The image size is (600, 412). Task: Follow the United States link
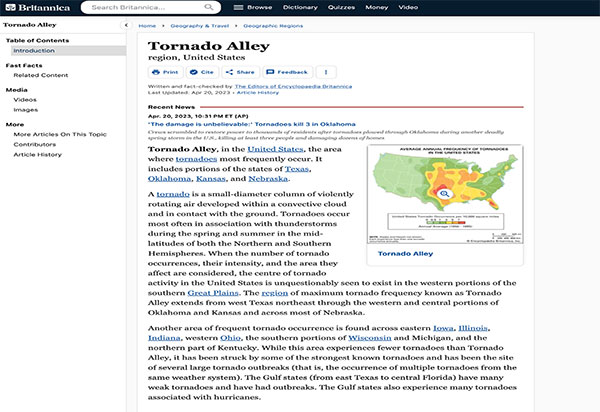(x=275, y=149)
